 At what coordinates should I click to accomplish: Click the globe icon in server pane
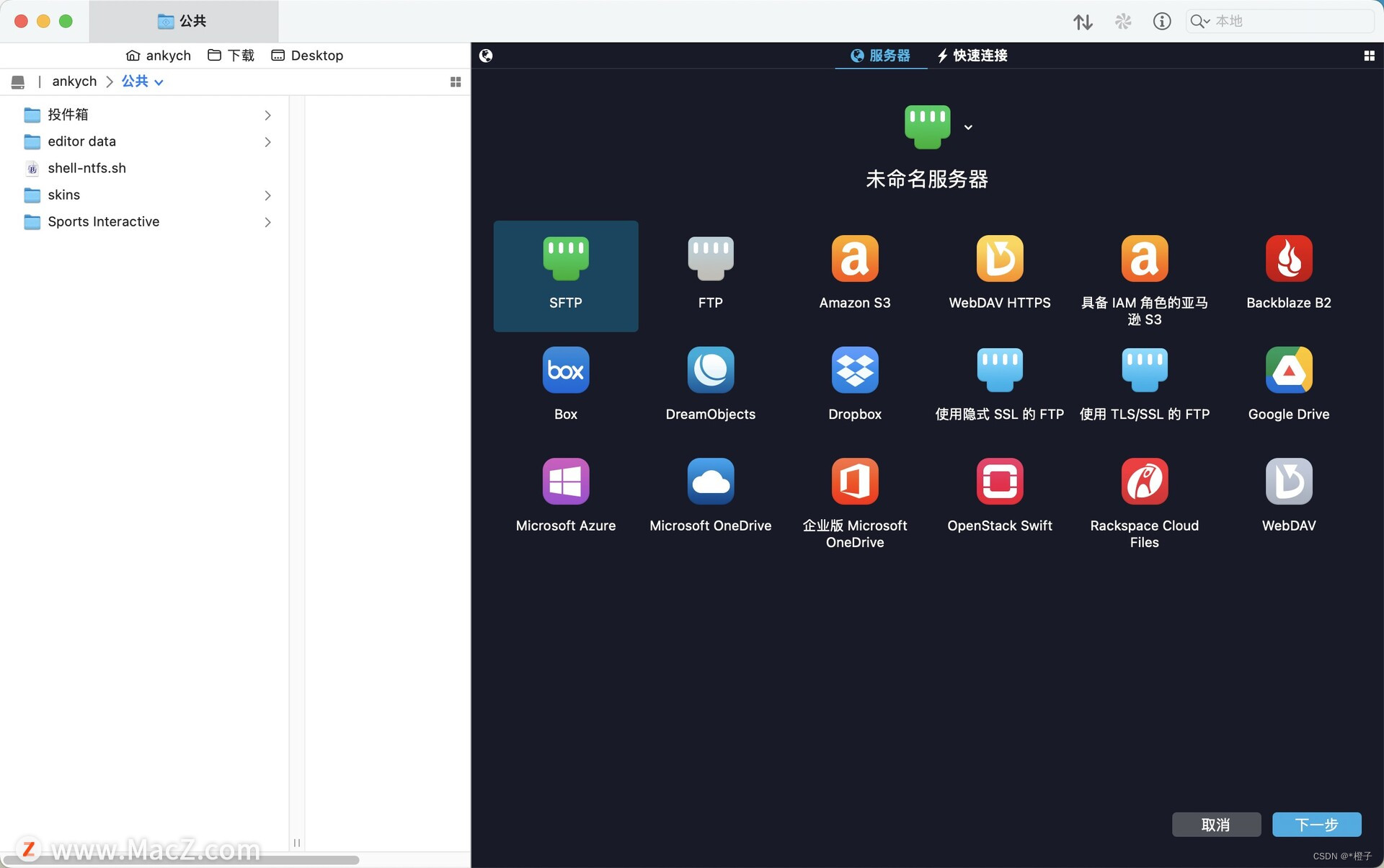[x=486, y=56]
